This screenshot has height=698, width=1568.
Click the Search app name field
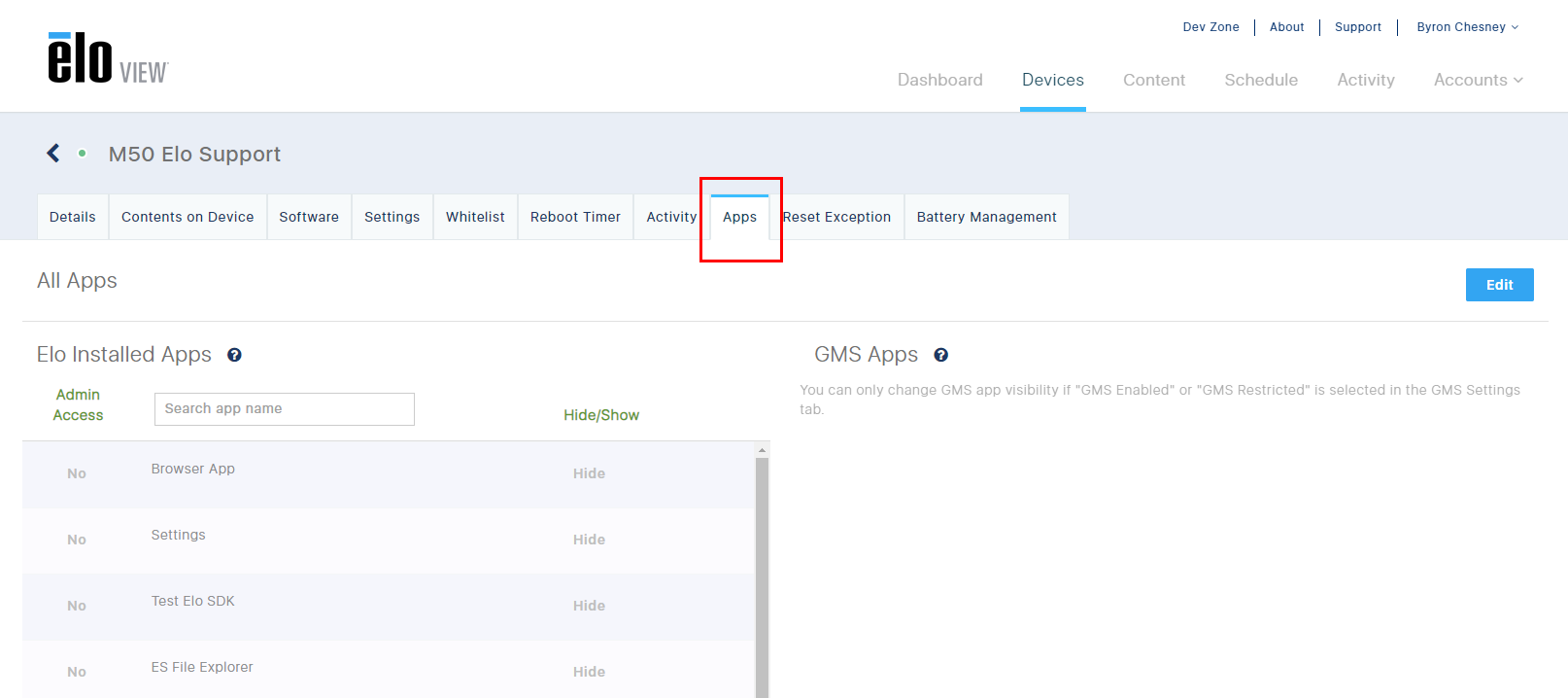(285, 409)
